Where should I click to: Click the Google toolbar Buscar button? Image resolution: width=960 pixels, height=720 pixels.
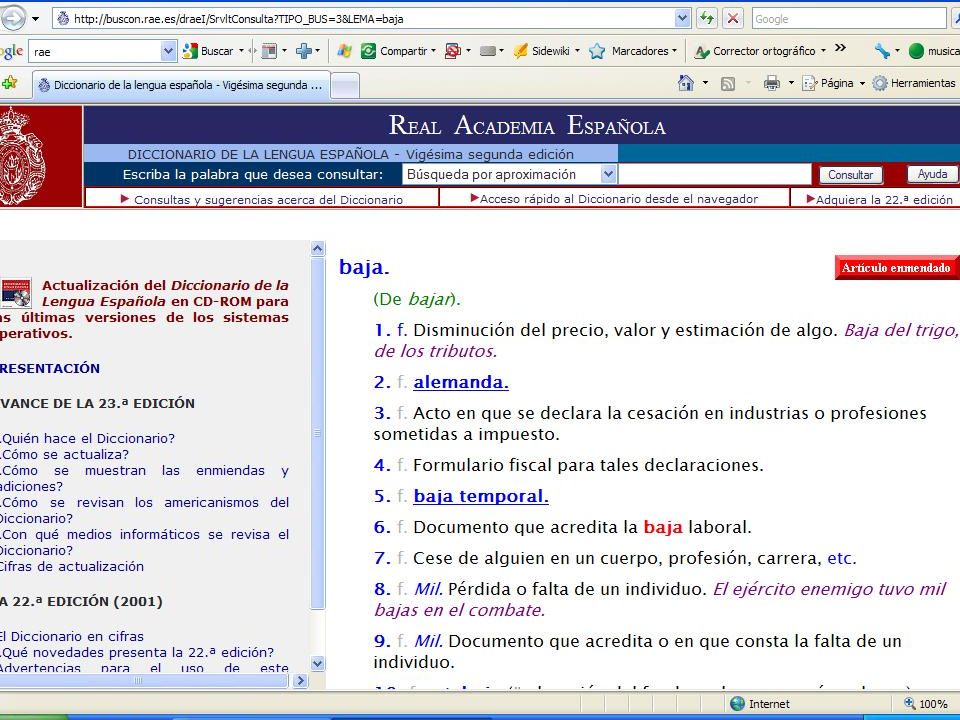click(208, 51)
